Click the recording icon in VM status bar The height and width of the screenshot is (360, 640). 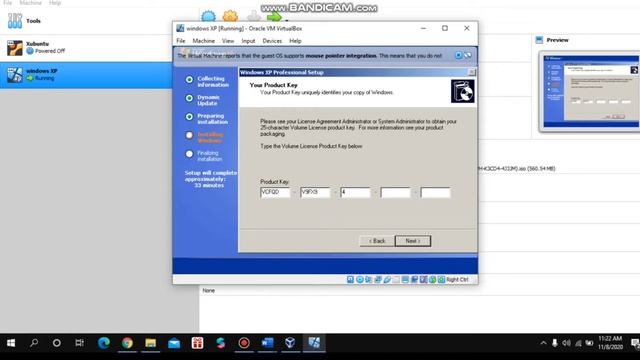coord(415,280)
